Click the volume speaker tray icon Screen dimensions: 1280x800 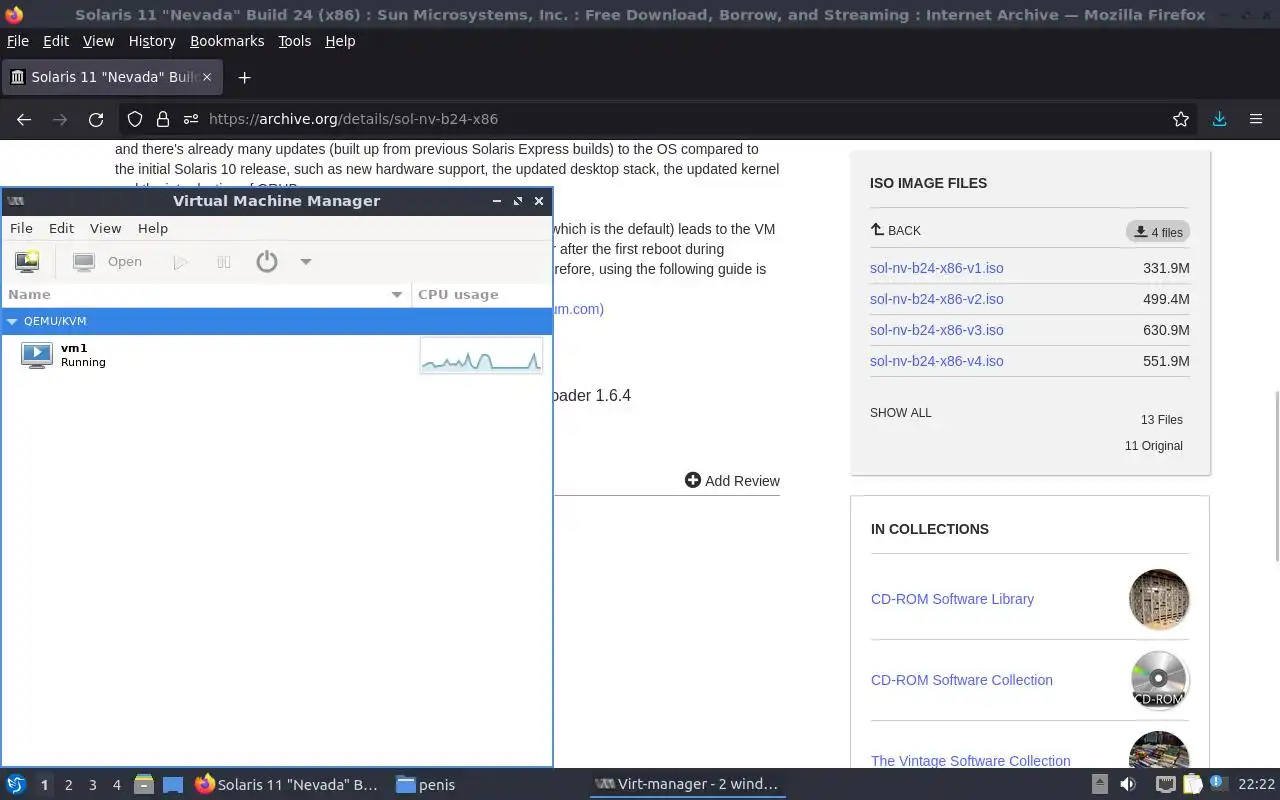[1127, 785]
